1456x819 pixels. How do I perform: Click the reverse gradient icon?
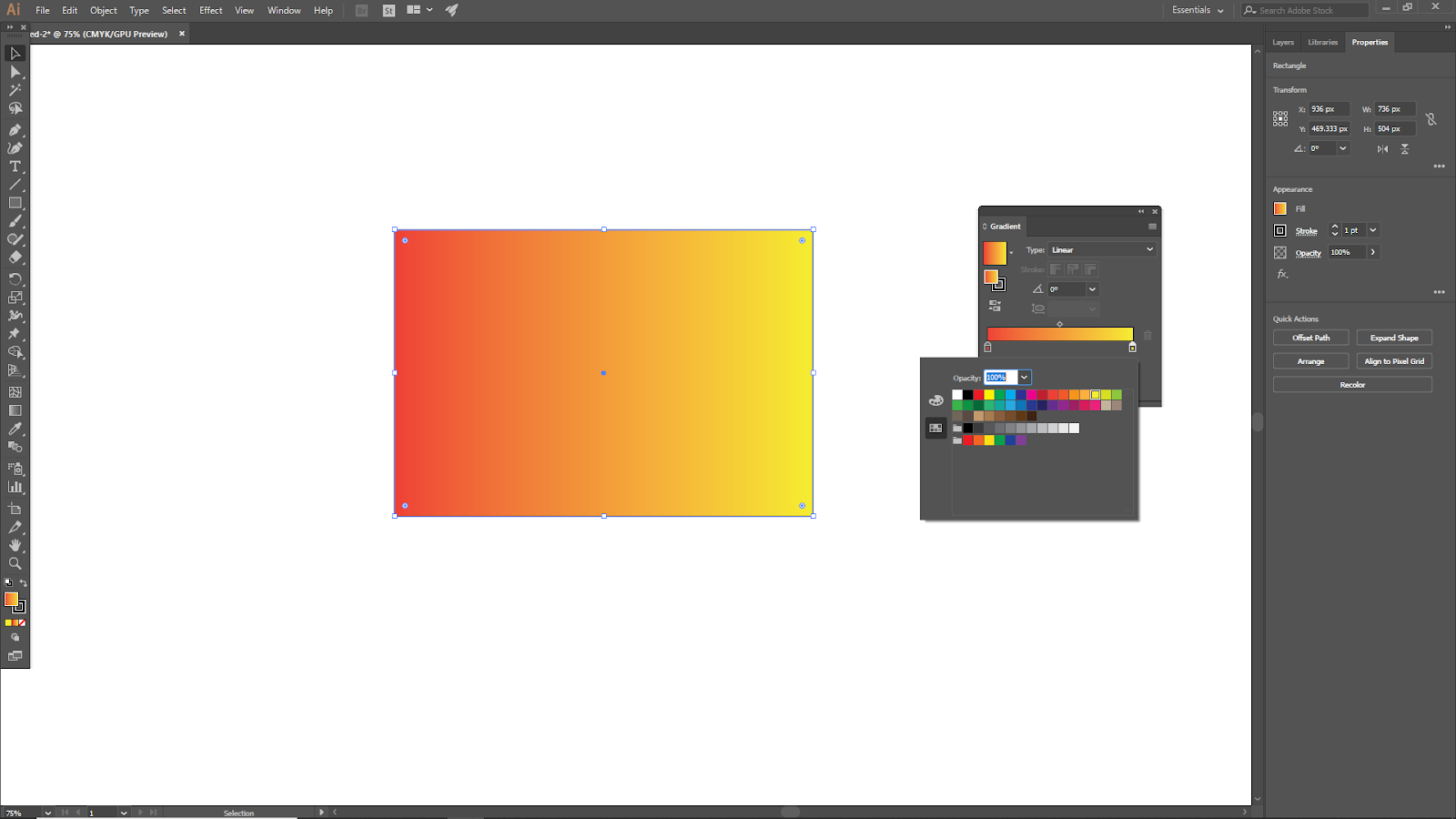coord(995,306)
